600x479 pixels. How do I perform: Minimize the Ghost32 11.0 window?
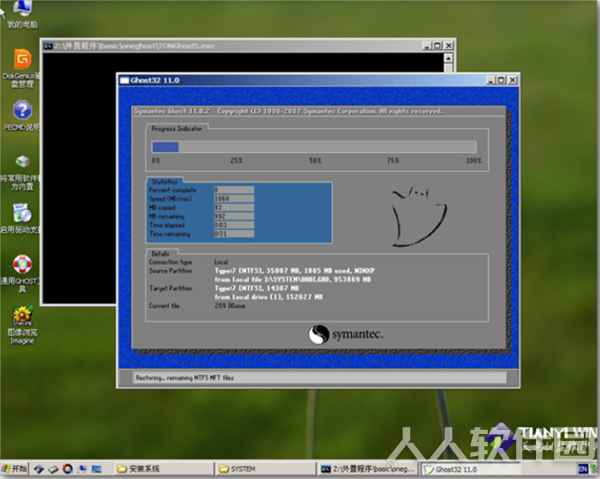tap(491, 80)
